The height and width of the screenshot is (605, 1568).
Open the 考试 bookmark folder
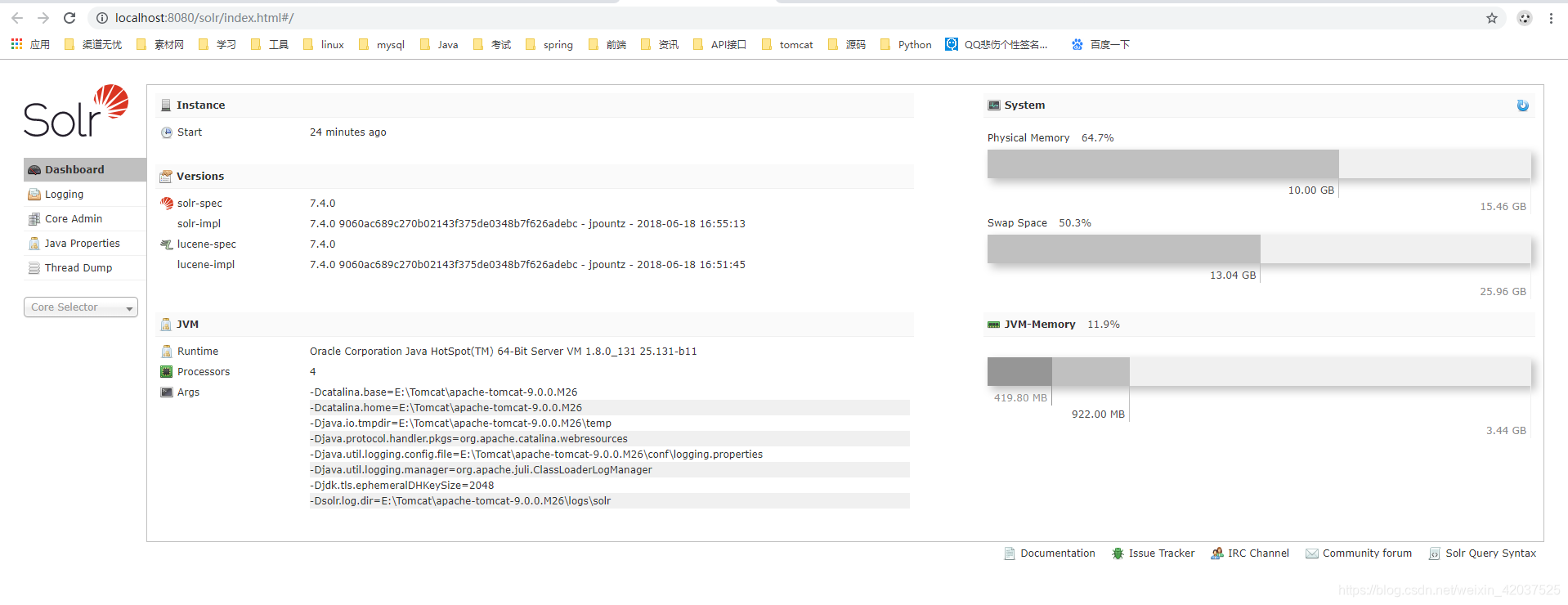coord(492,44)
